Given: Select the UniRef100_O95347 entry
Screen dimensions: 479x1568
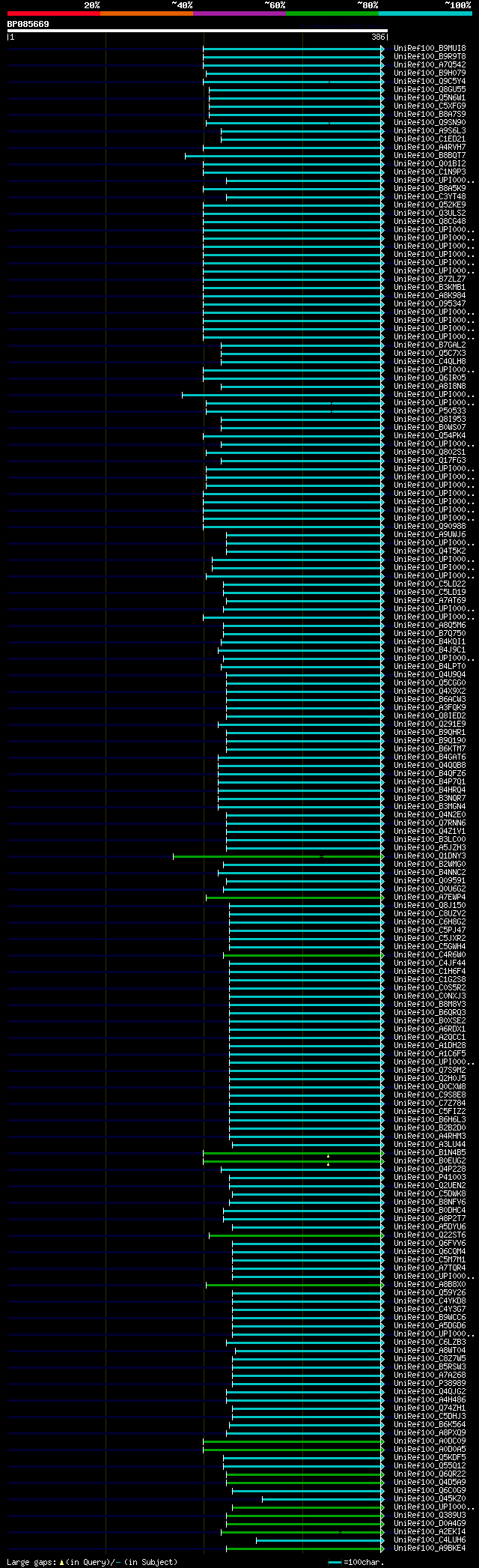Looking at the screenshot, I should (430, 304).
